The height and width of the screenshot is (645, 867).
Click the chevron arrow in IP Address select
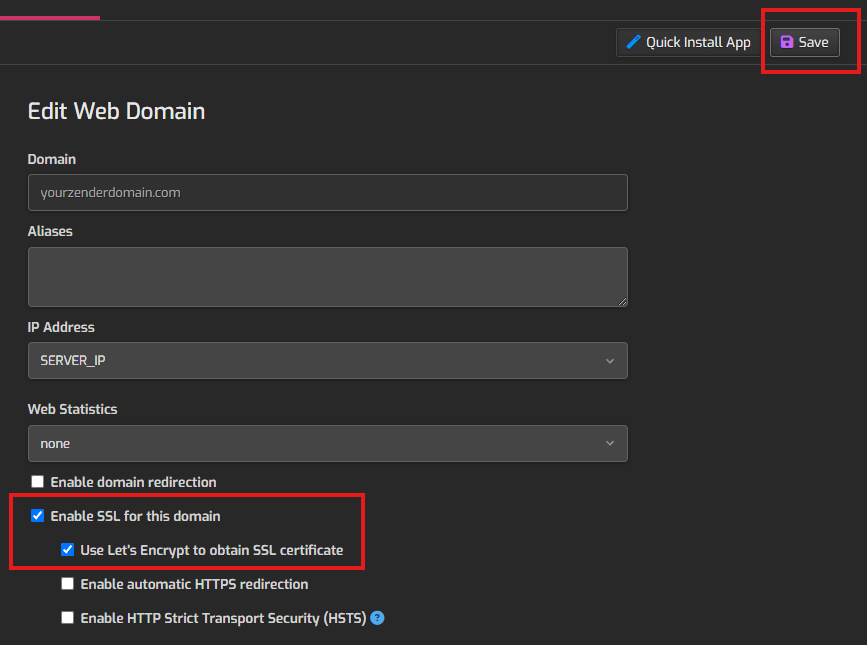[x=609, y=361]
